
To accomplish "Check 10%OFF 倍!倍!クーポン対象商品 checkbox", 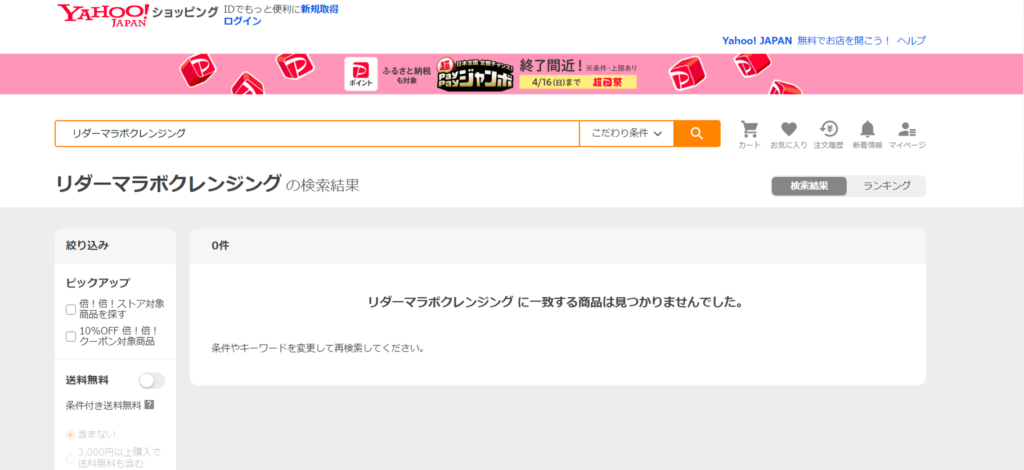I will pos(71,336).
